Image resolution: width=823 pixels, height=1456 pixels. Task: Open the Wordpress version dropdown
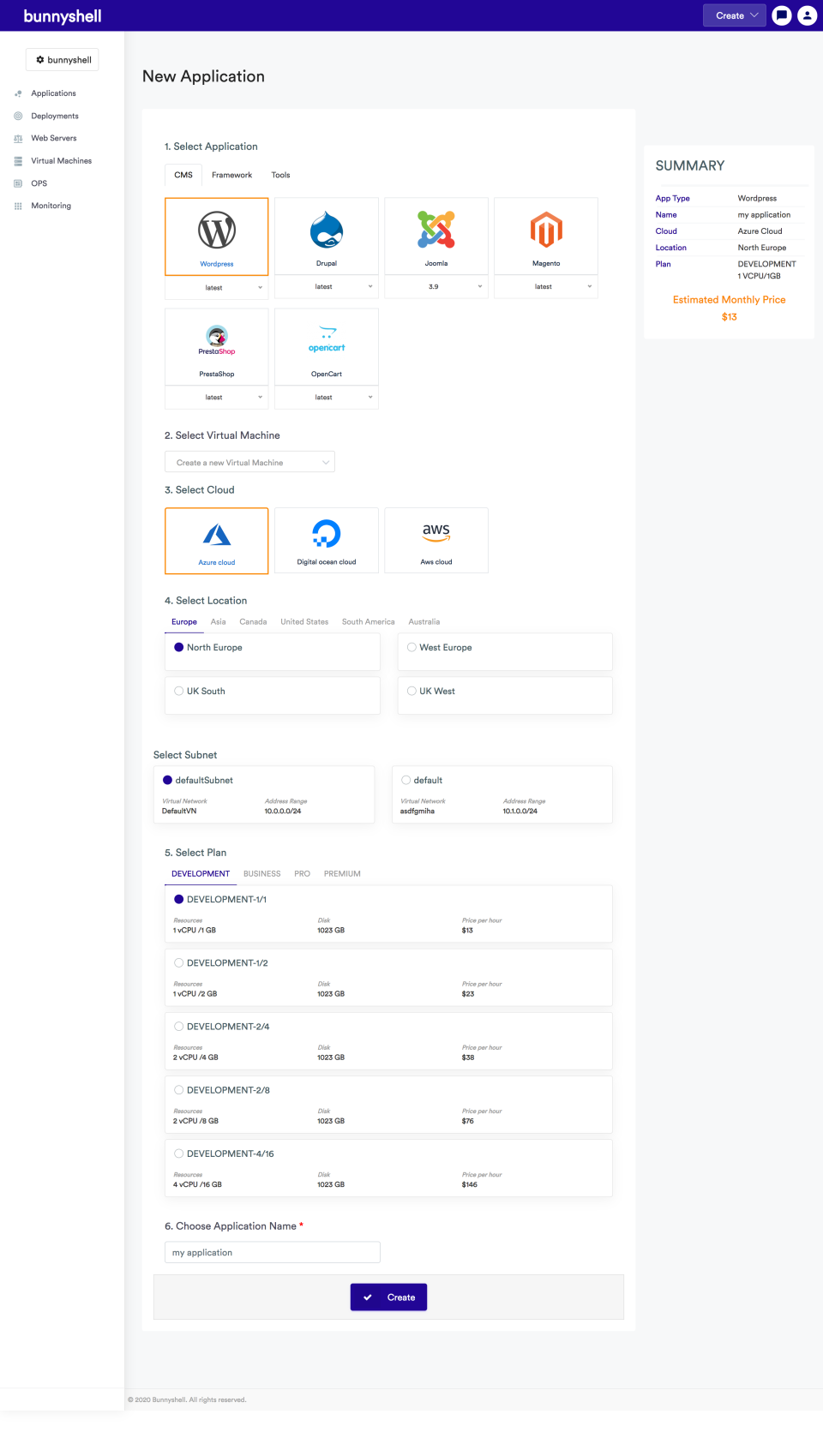click(217, 288)
